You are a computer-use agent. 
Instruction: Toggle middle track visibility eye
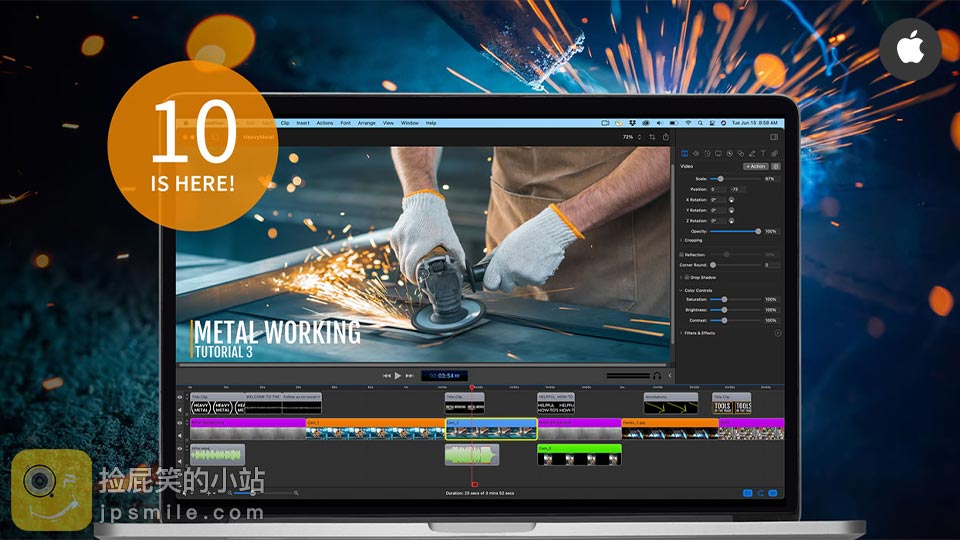(180, 423)
